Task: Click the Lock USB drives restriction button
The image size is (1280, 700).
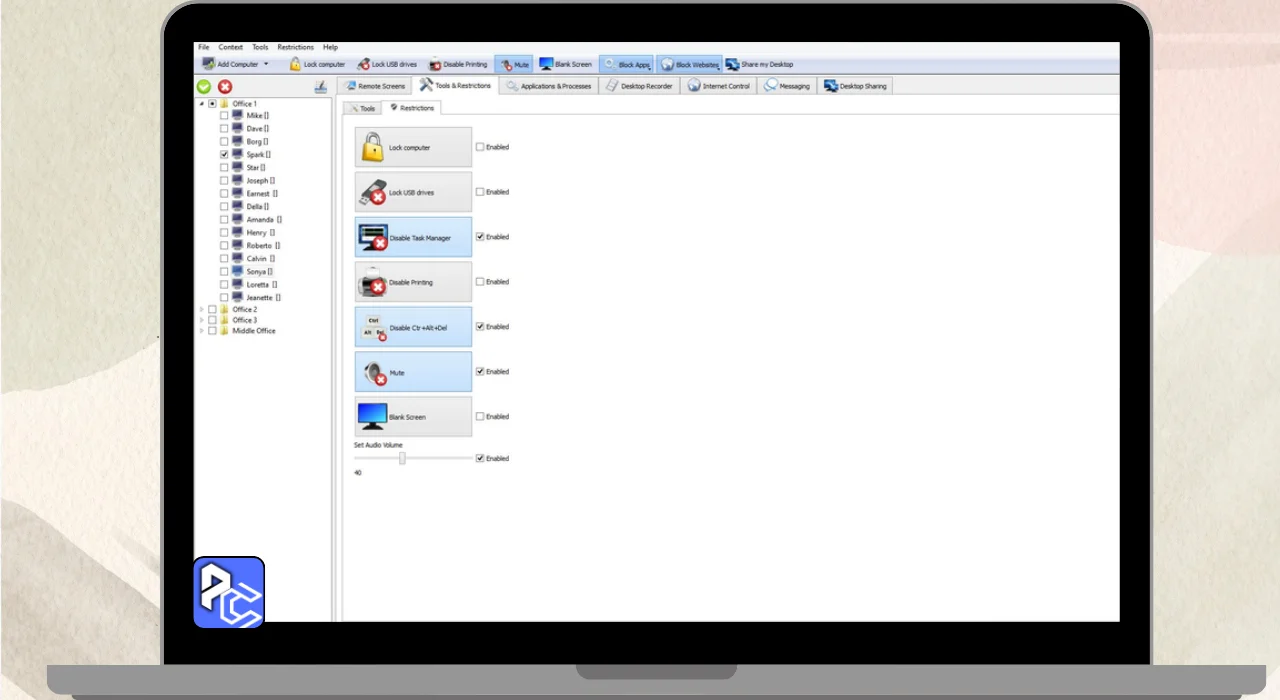Action: click(x=413, y=192)
